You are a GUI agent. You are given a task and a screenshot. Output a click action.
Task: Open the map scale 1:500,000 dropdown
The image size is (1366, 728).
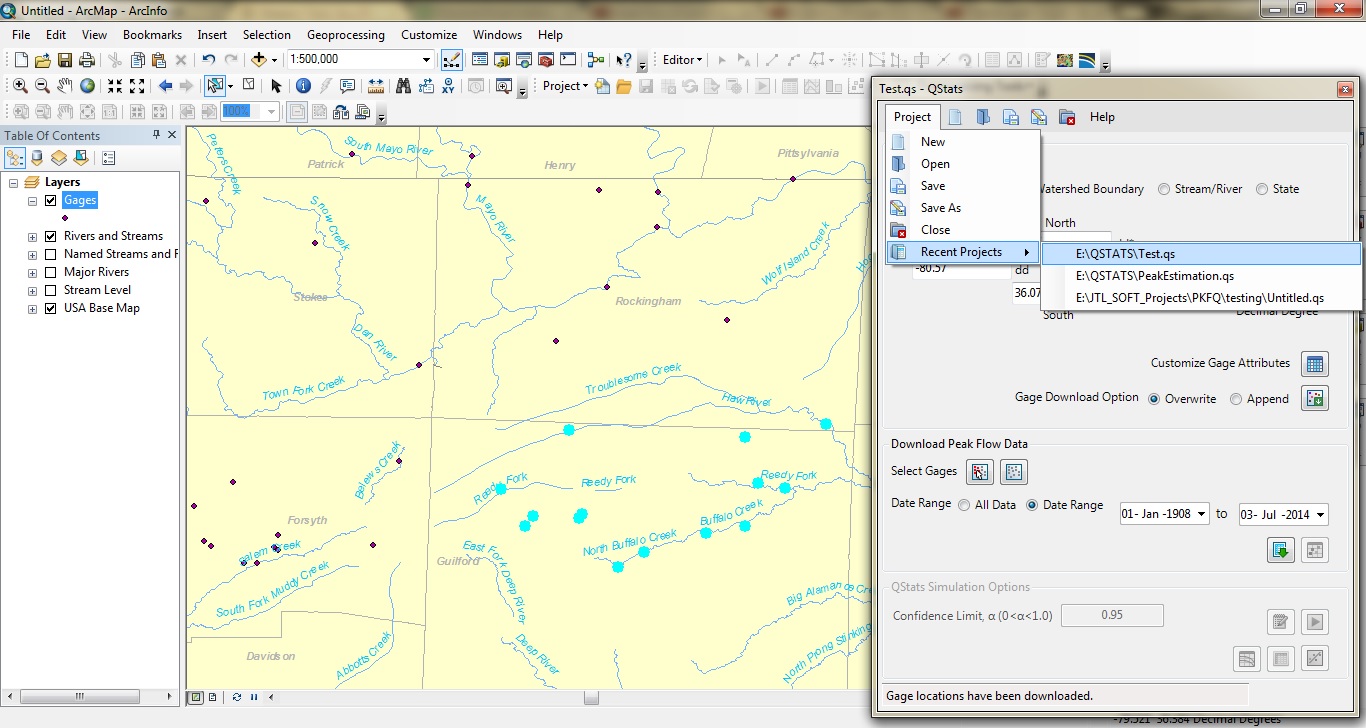[x=427, y=60]
